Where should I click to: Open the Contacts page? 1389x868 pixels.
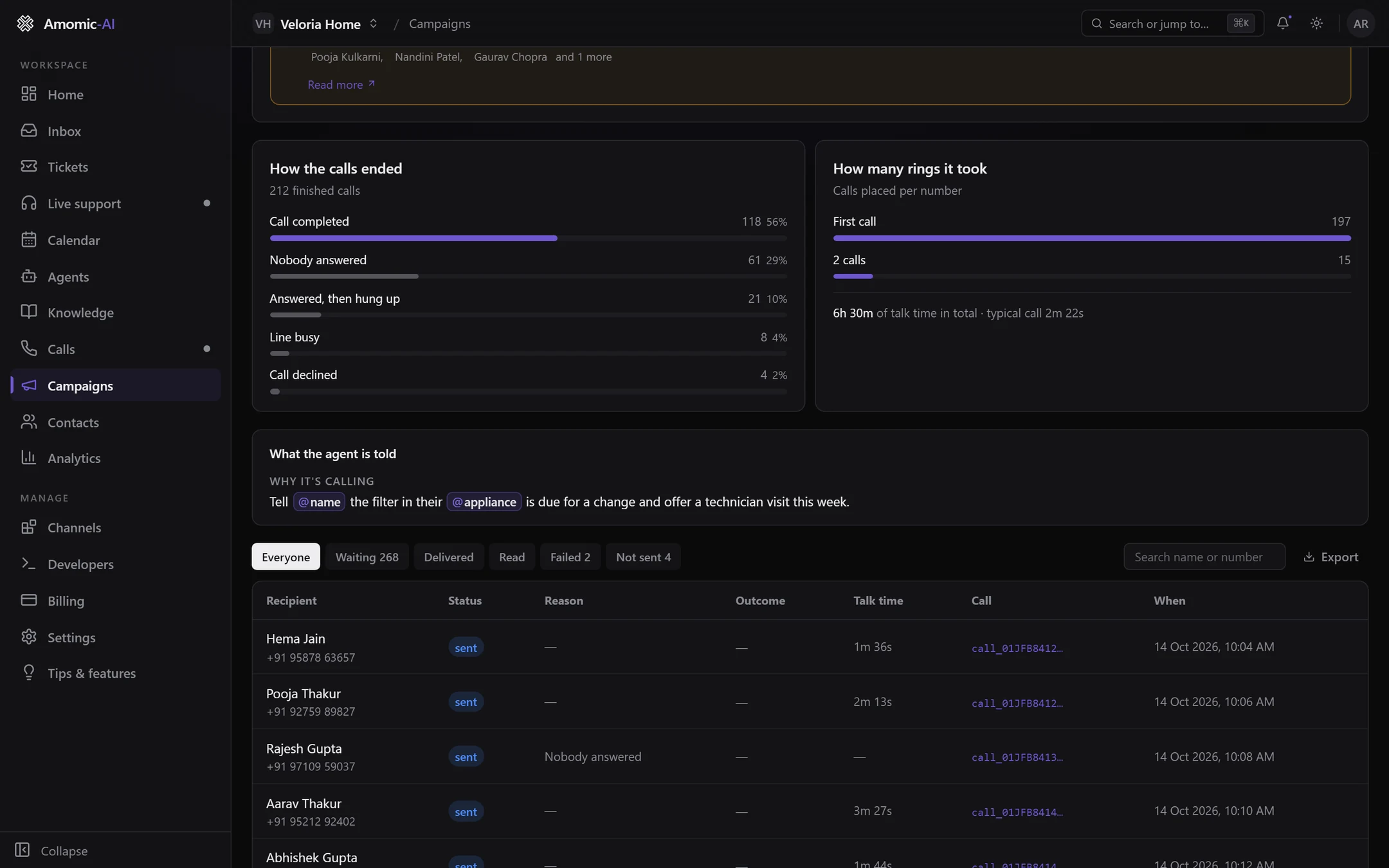pos(116,422)
